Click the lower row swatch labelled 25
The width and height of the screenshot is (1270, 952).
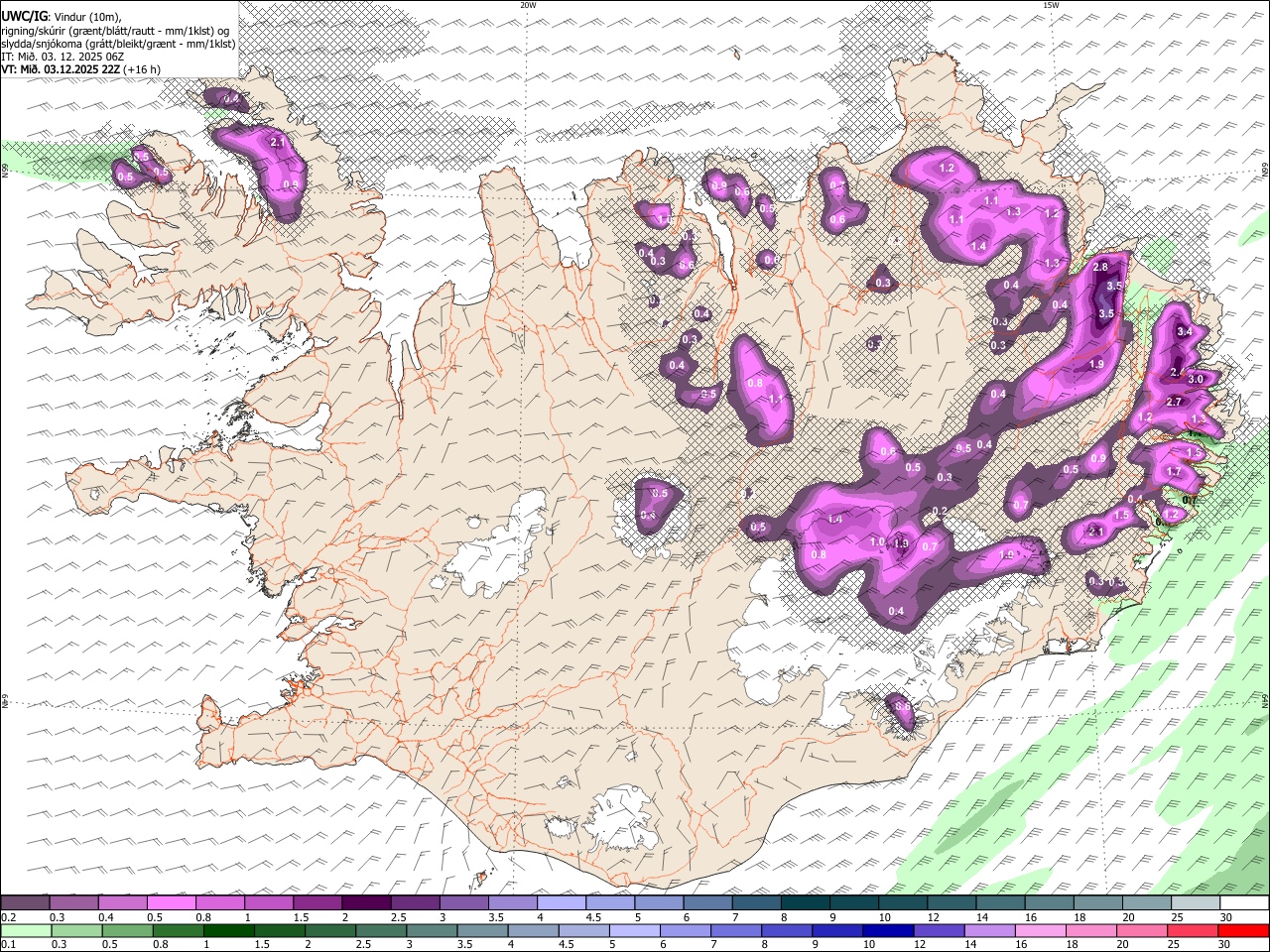point(1194,931)
